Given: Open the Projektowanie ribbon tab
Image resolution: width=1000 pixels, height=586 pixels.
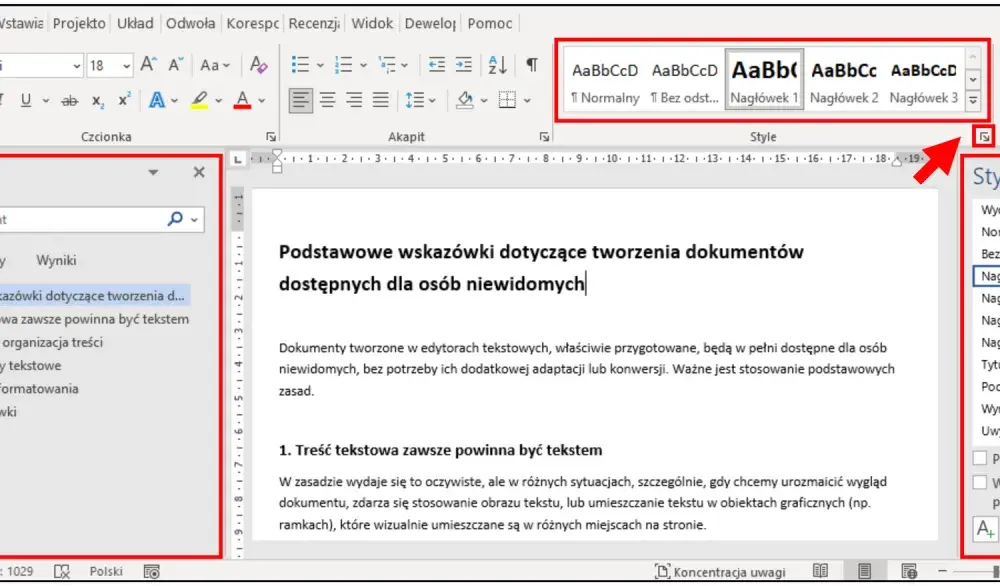Looking at the screenshot, I should [x=79, y=24].
